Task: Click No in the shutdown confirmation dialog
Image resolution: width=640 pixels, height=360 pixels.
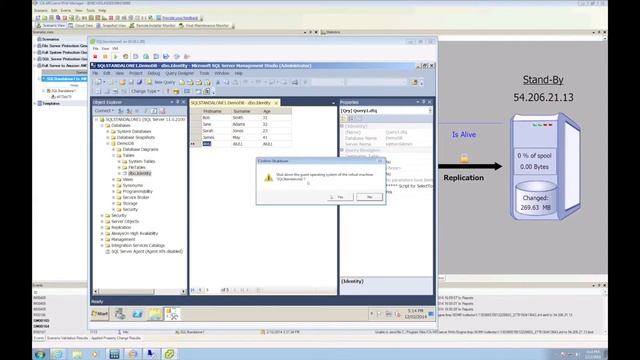Action: 369,197
